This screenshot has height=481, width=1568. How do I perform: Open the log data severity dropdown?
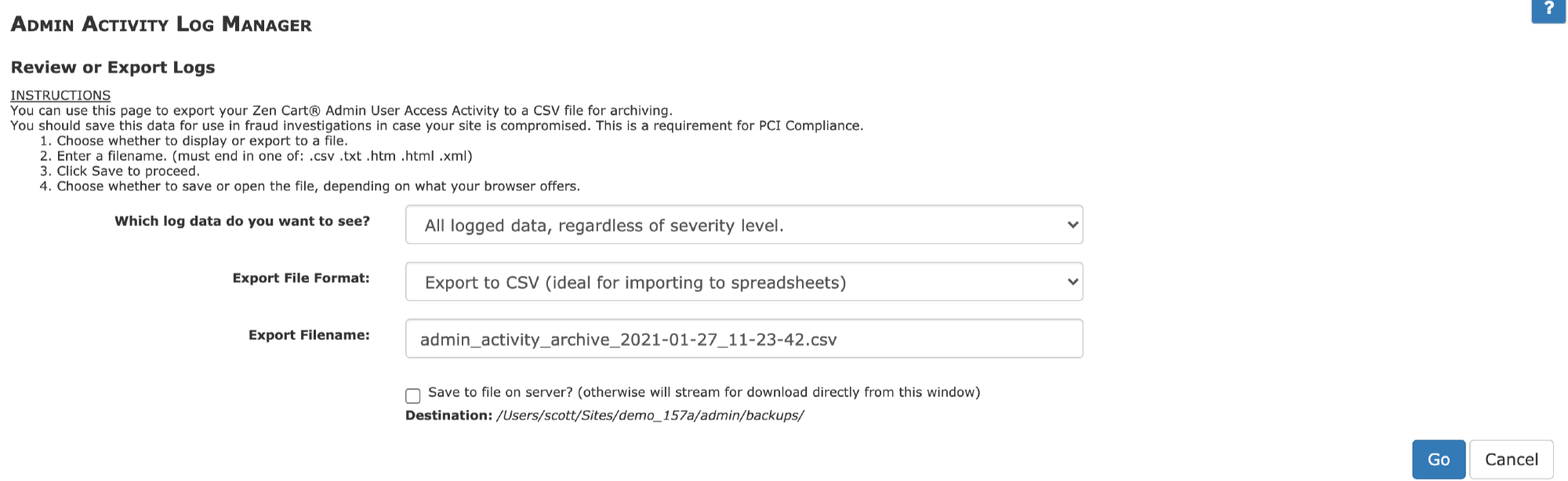click(x=744, y=225)
